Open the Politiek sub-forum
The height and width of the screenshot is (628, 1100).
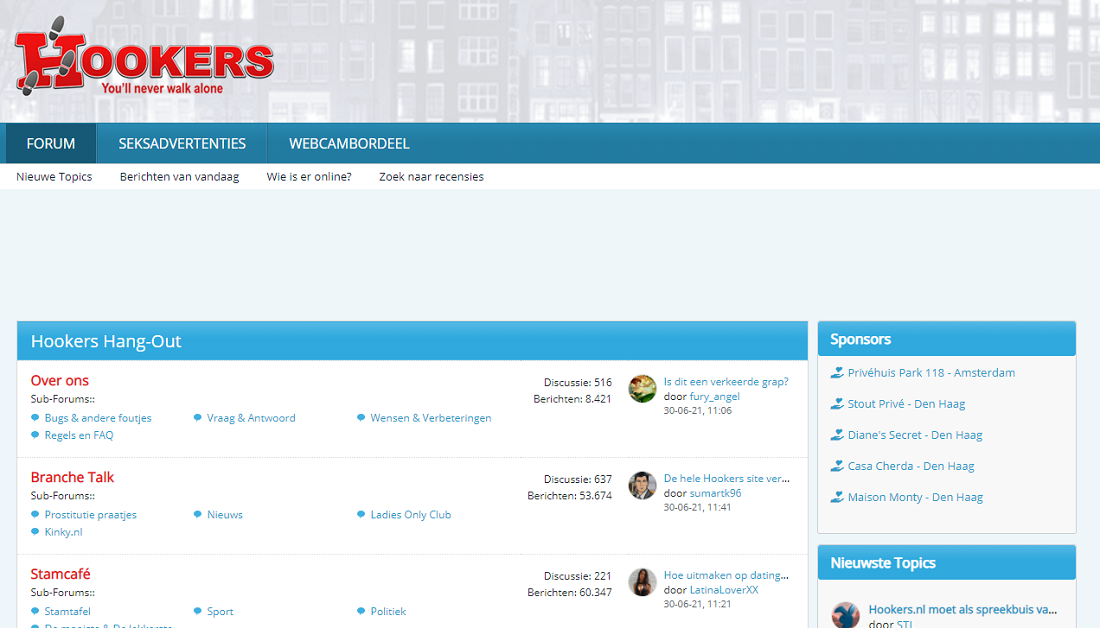click(388, 611)
